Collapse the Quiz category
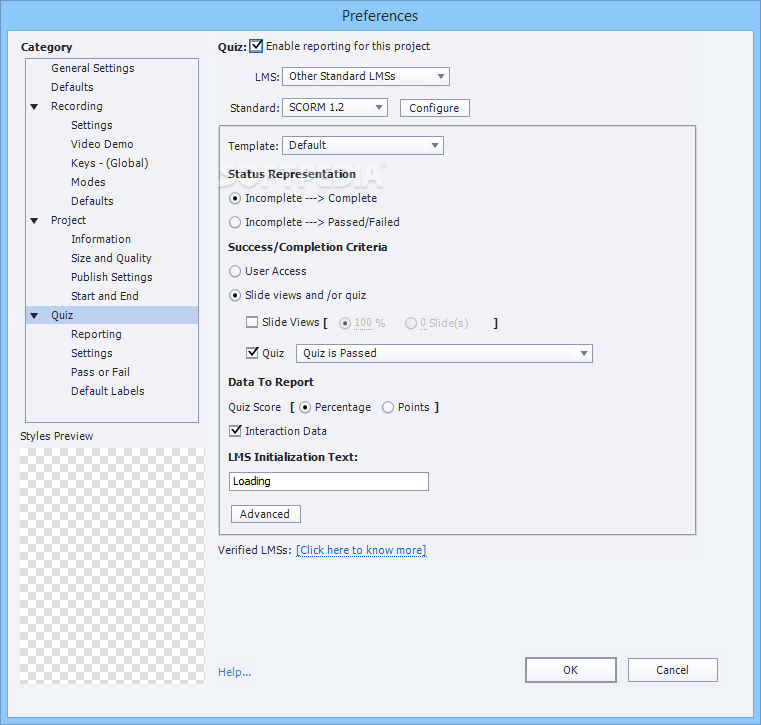The width and height of the screenshot is (761, 725). pos(34,316)
